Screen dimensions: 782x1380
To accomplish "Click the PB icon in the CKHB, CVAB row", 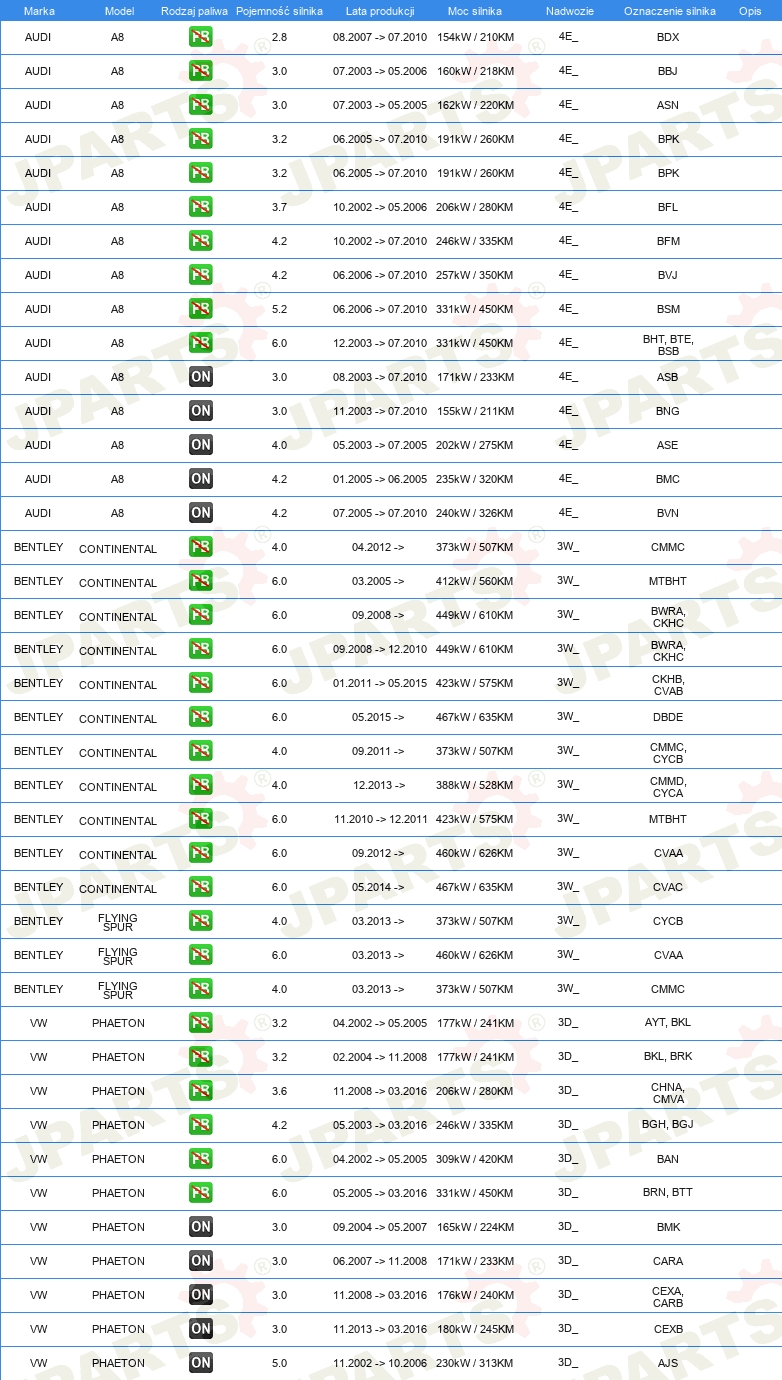I will 201,683.
